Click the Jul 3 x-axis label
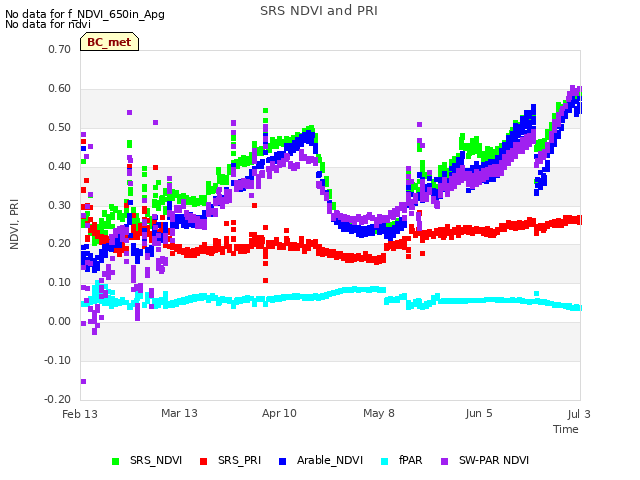 tap(579, 414)
